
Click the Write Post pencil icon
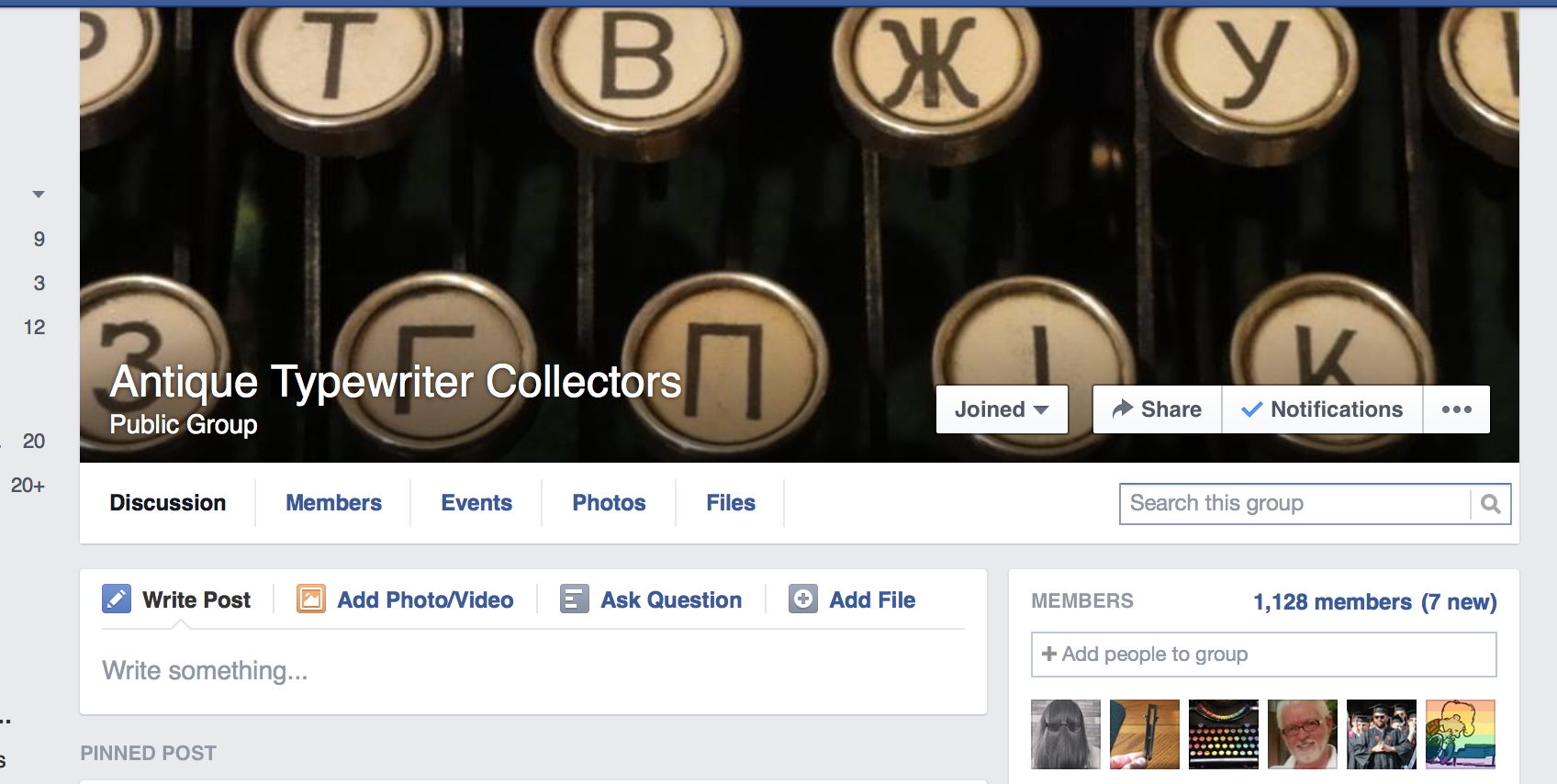(x=117, y=599)
